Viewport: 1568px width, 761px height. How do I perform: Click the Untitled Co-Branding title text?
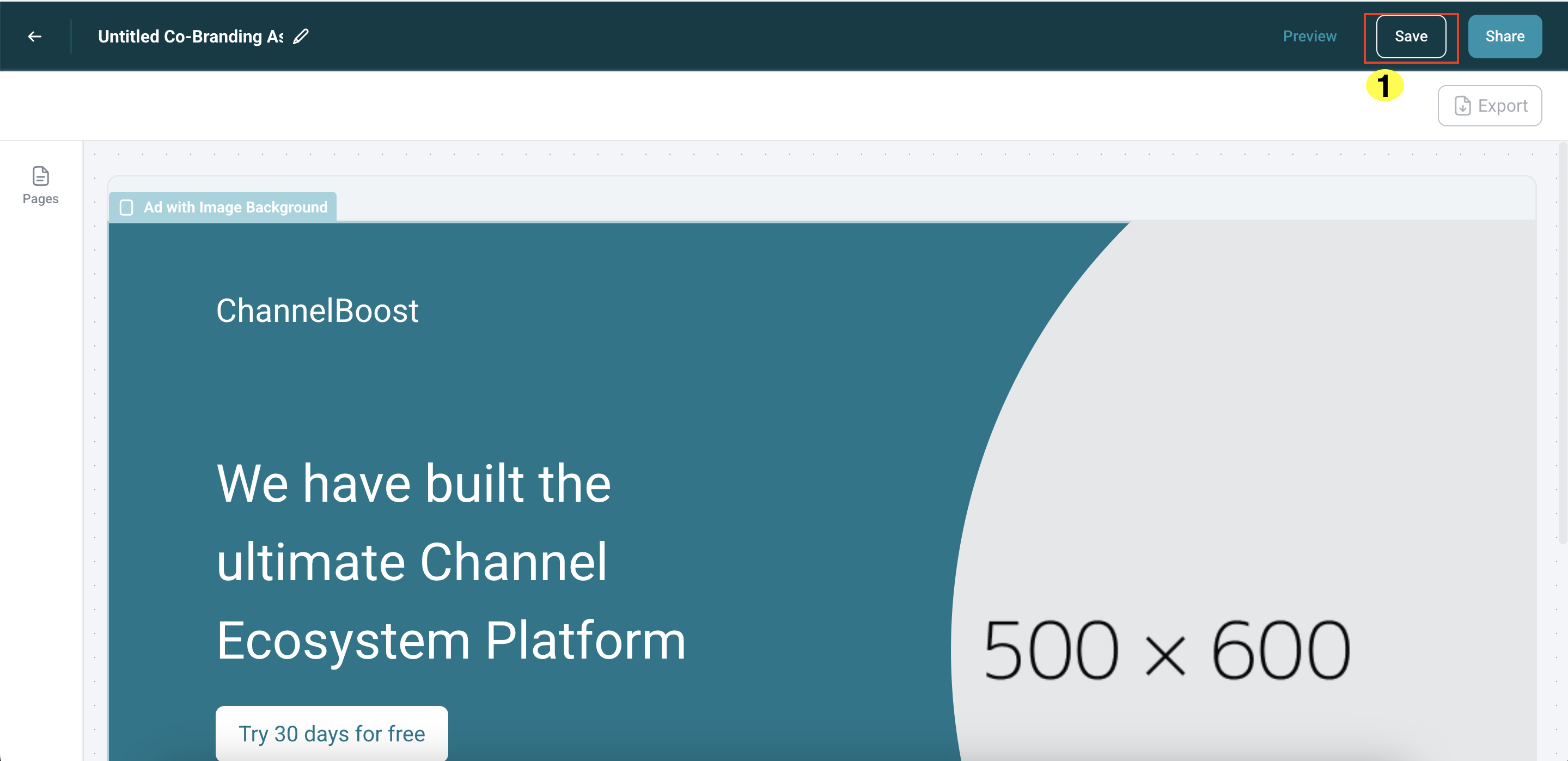click(190, 36)
